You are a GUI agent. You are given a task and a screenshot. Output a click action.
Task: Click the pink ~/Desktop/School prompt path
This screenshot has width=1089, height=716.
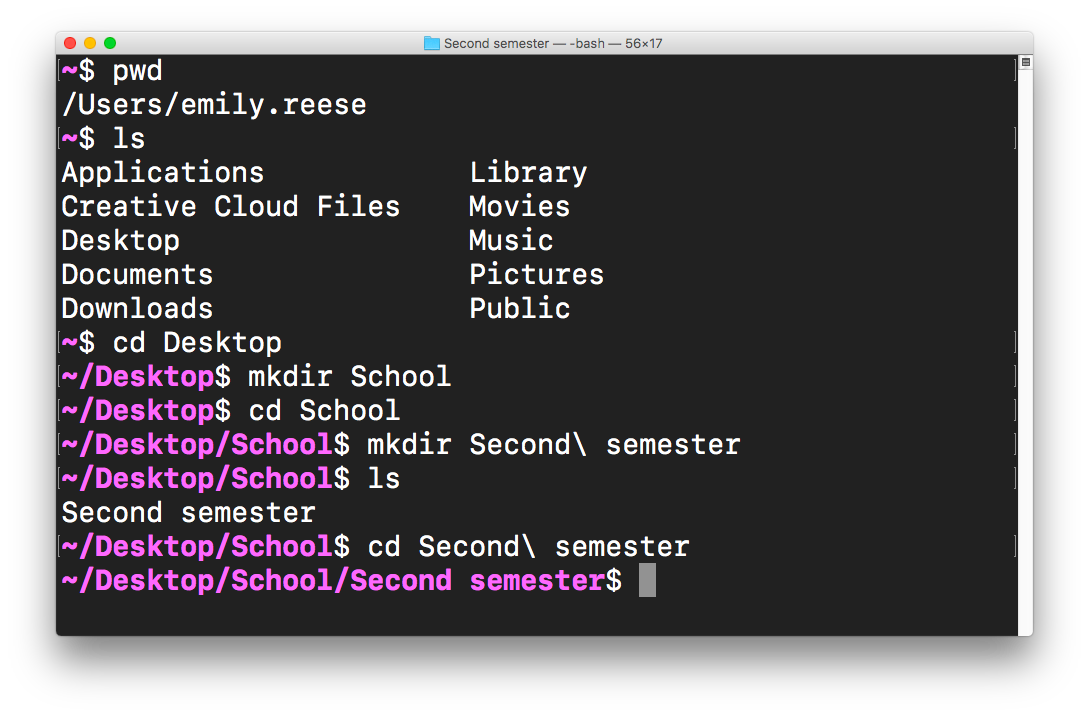[196, 444]
